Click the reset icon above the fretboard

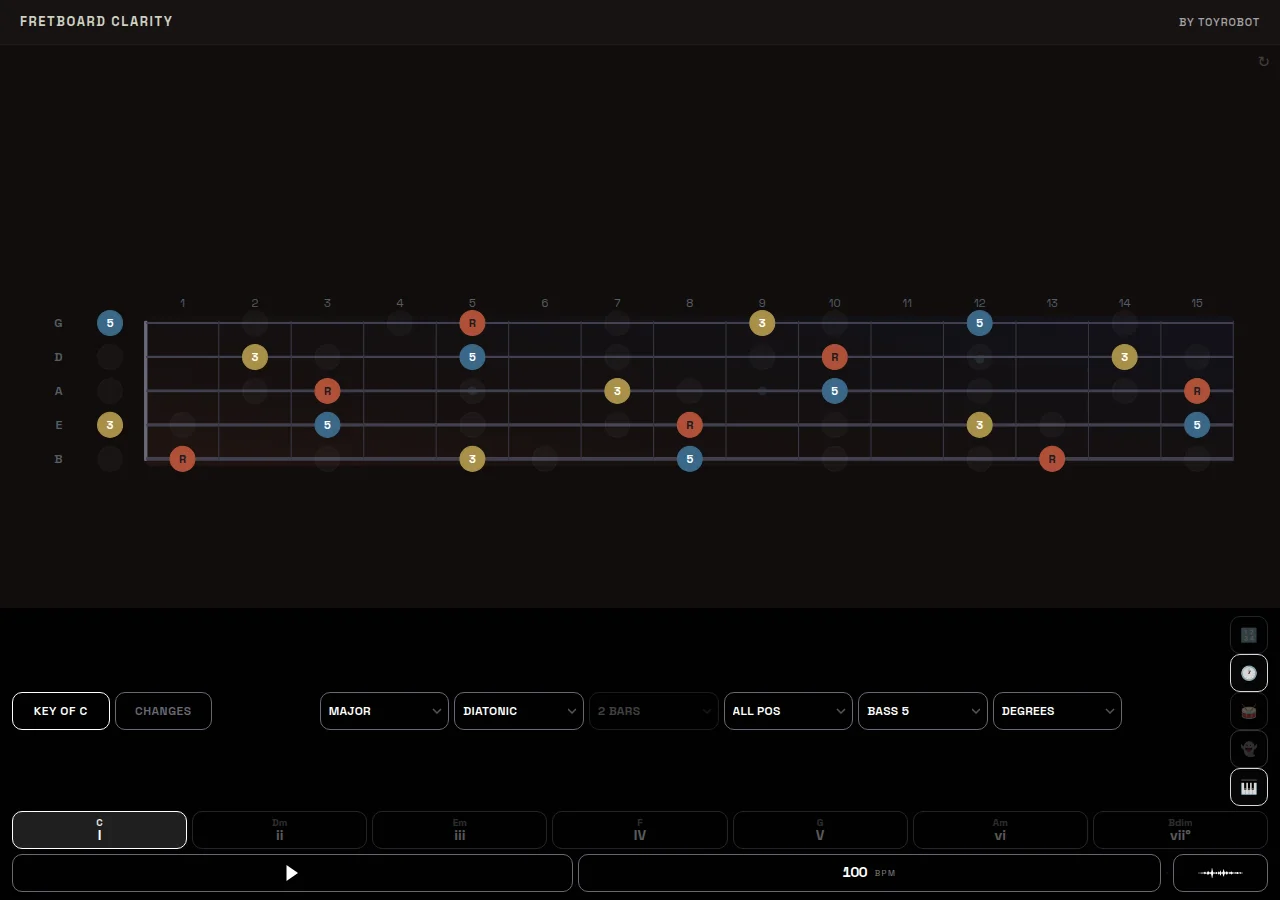pos(1263,61)
